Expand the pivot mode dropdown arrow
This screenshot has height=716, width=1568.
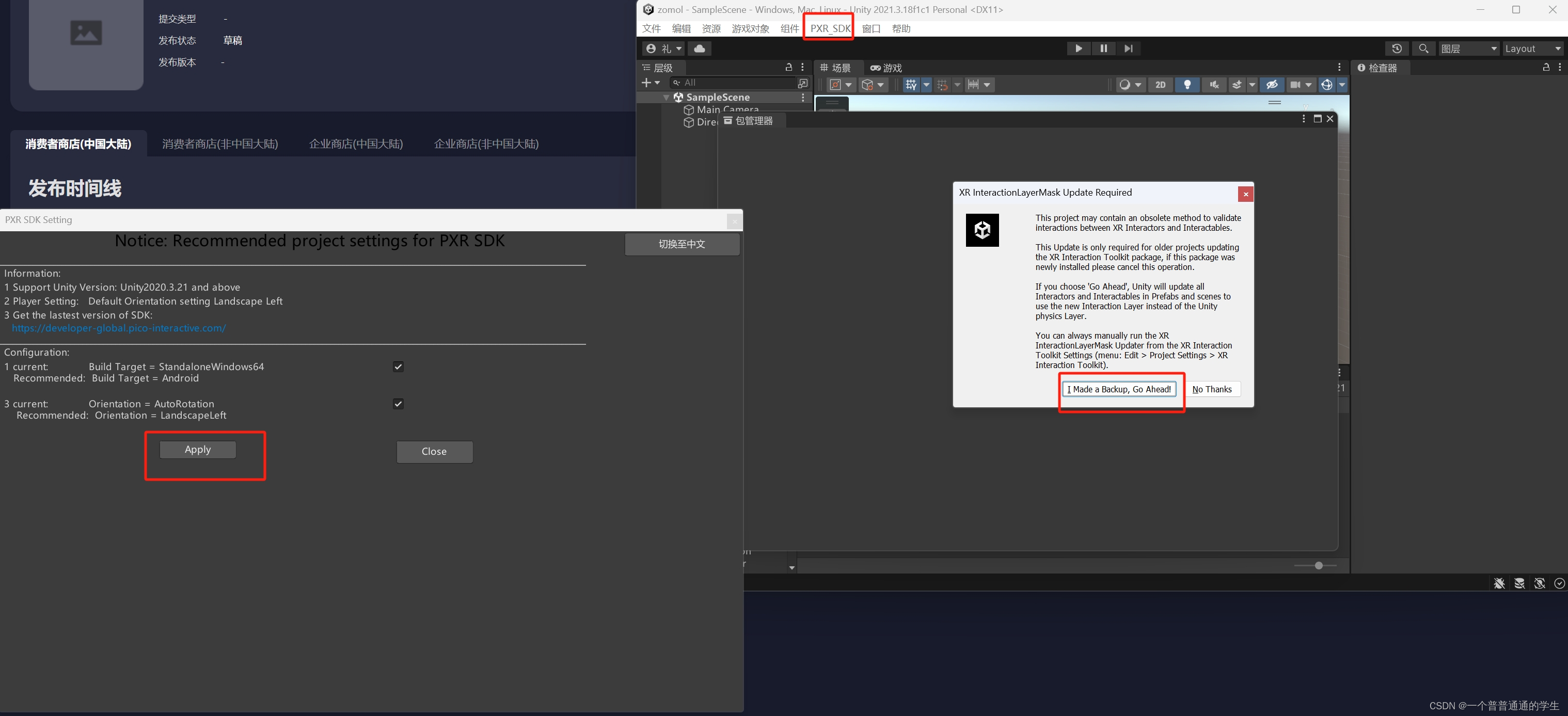(x=848, y=85)
